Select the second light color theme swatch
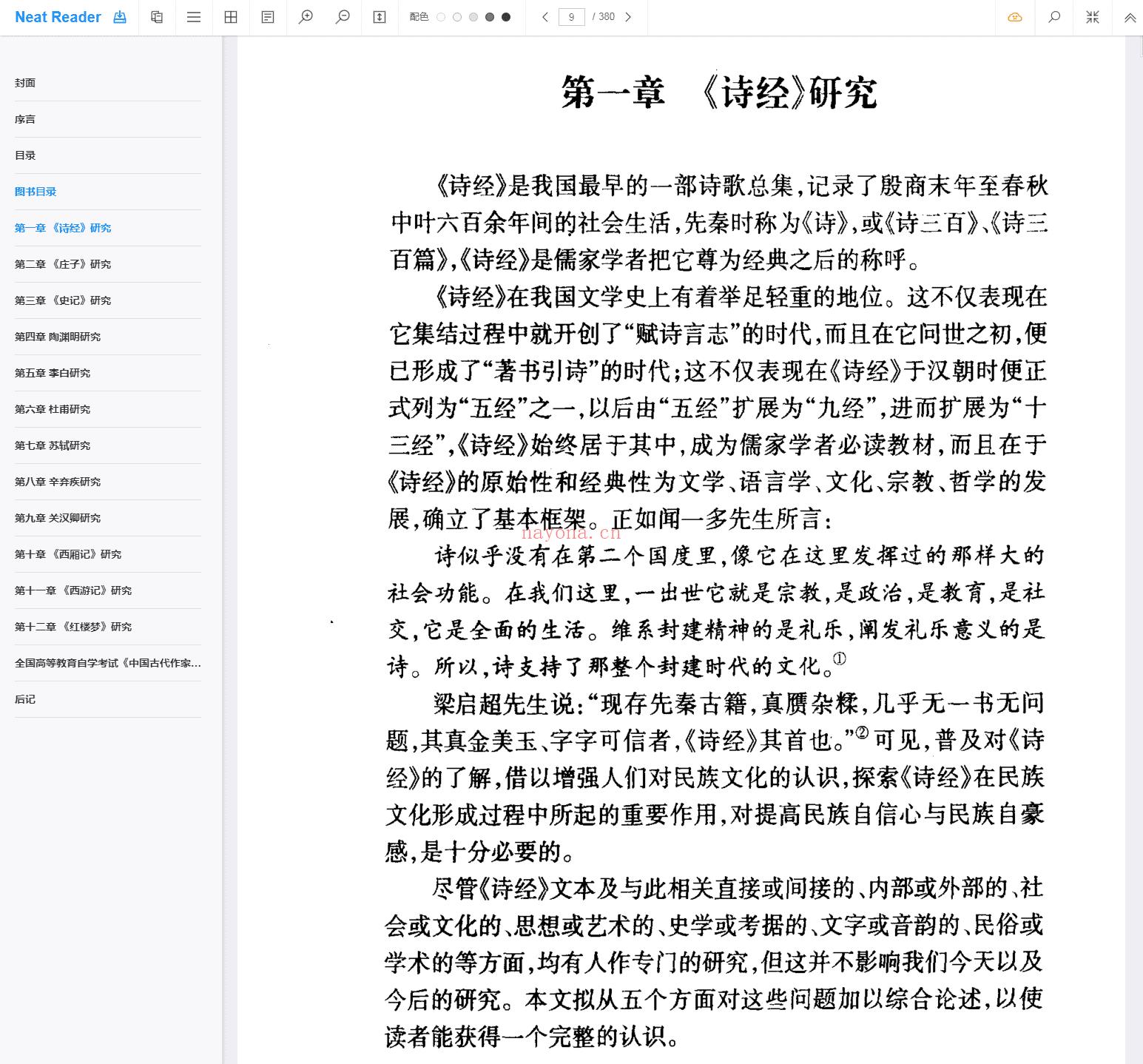This screenshot has width=1143, height=1064. (x=457, y=17)
